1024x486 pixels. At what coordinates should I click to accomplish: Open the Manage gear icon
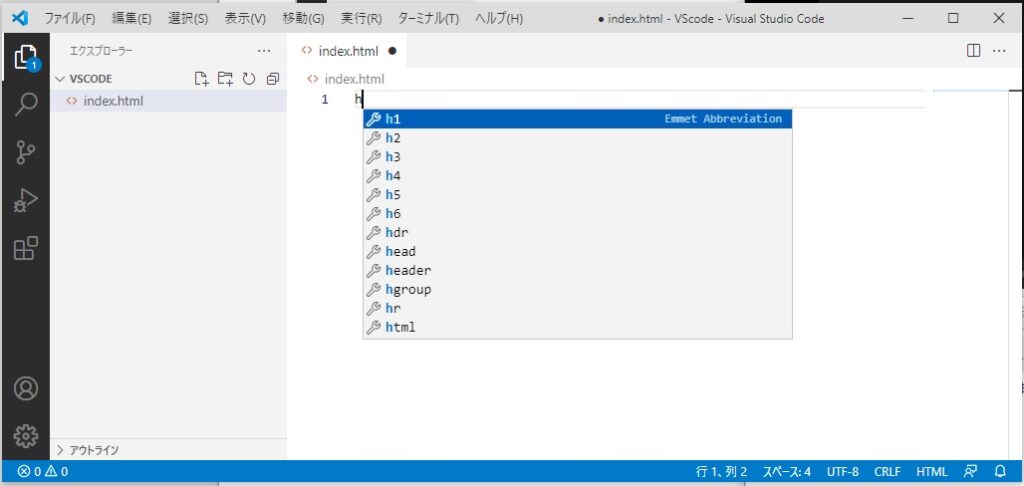pos(26,435)
